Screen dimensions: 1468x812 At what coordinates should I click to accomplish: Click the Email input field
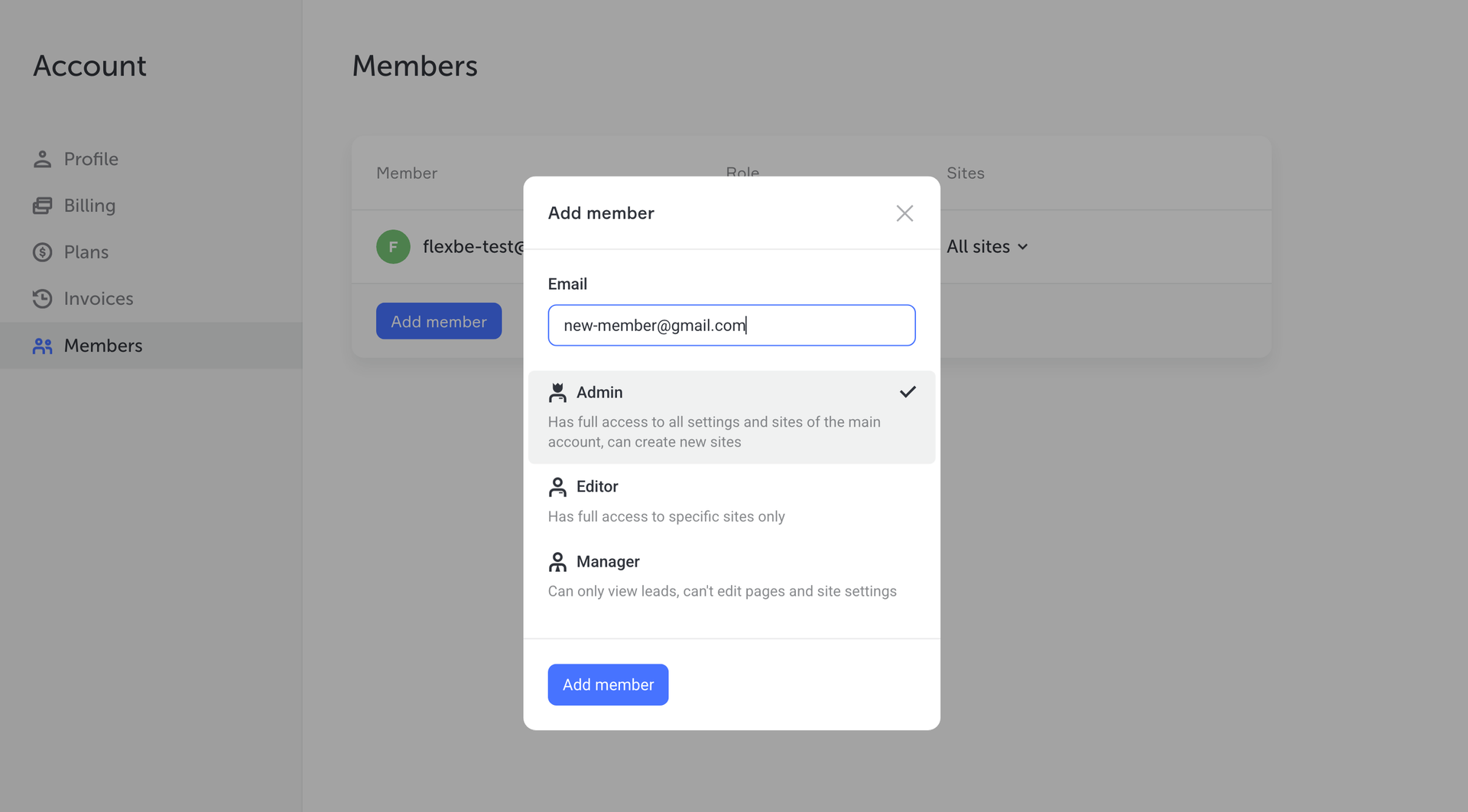coord(731,326)
